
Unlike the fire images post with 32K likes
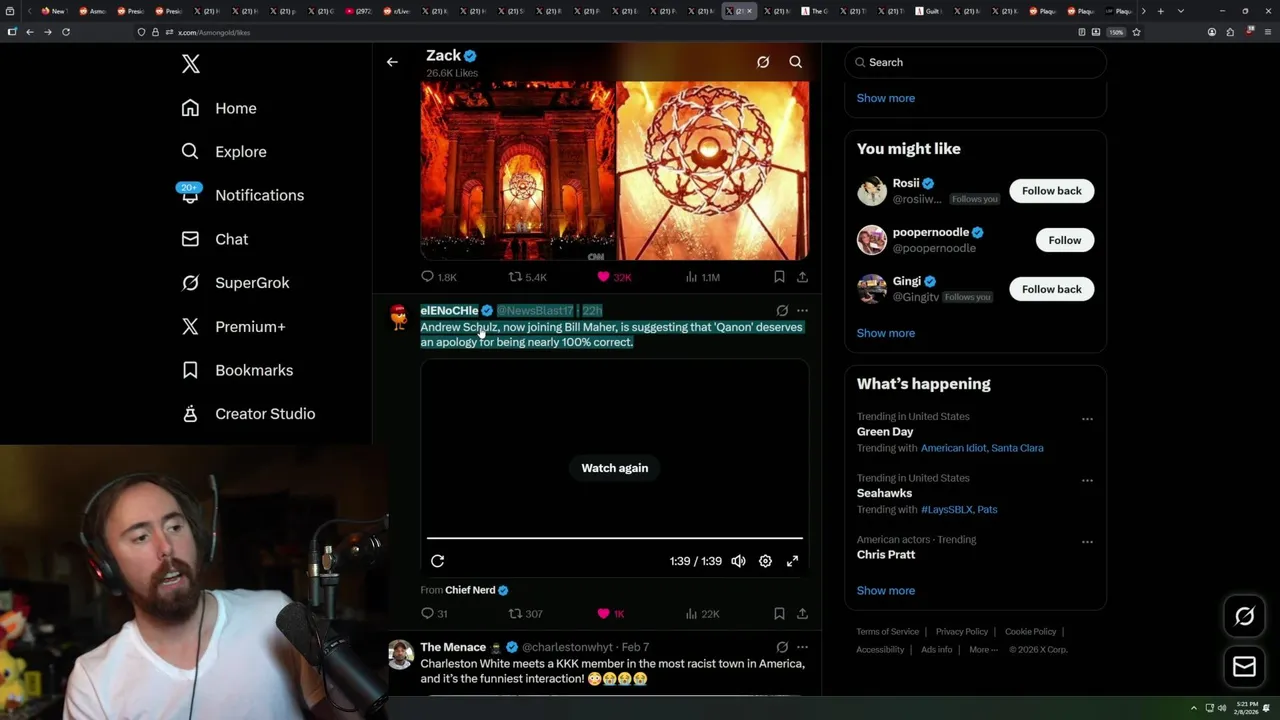pyautogui.click(x=614, y=277)
